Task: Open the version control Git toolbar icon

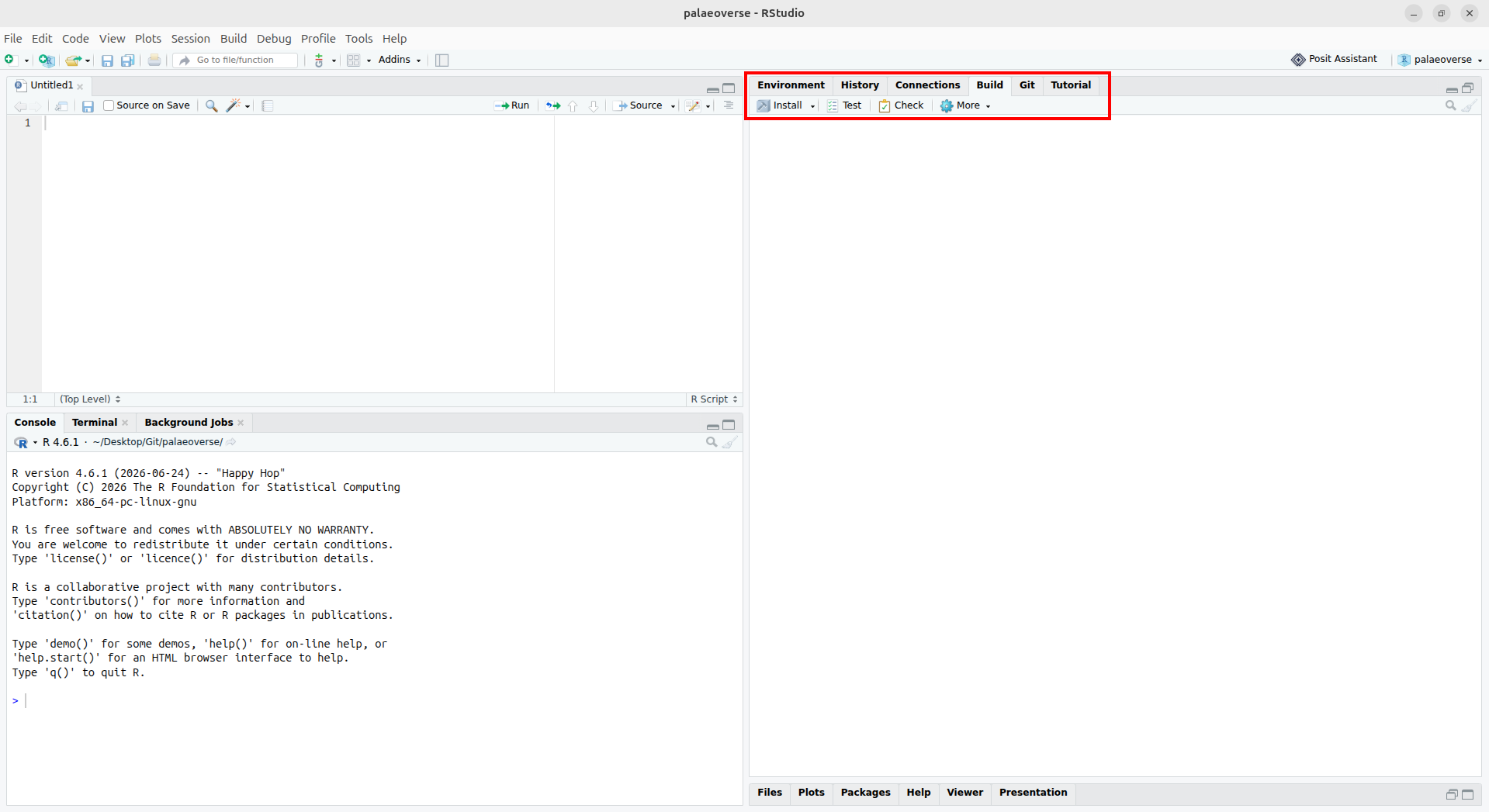Action: tap(319, 60)
